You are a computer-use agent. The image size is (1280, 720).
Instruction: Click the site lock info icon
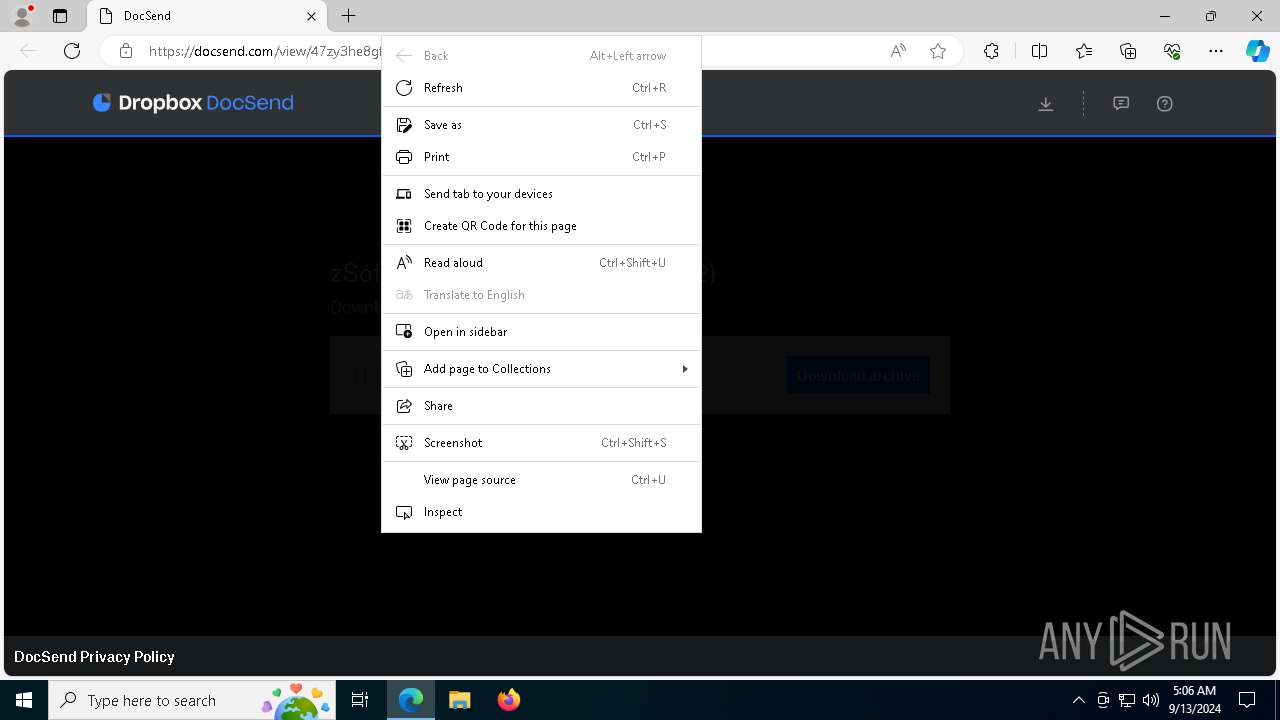pyautogui.click(x=126, y=51)
